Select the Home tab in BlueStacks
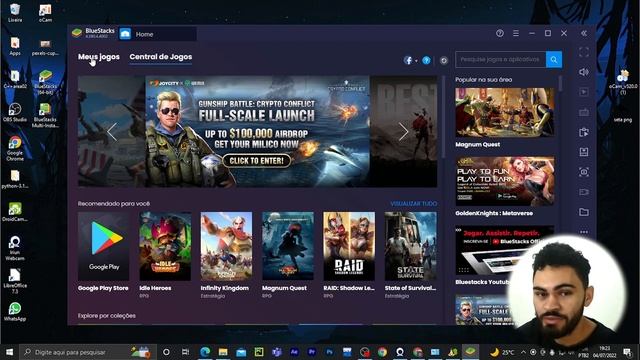Image resolution: width=640 pixels, height=360 pixels. click(x=158, y=34)
